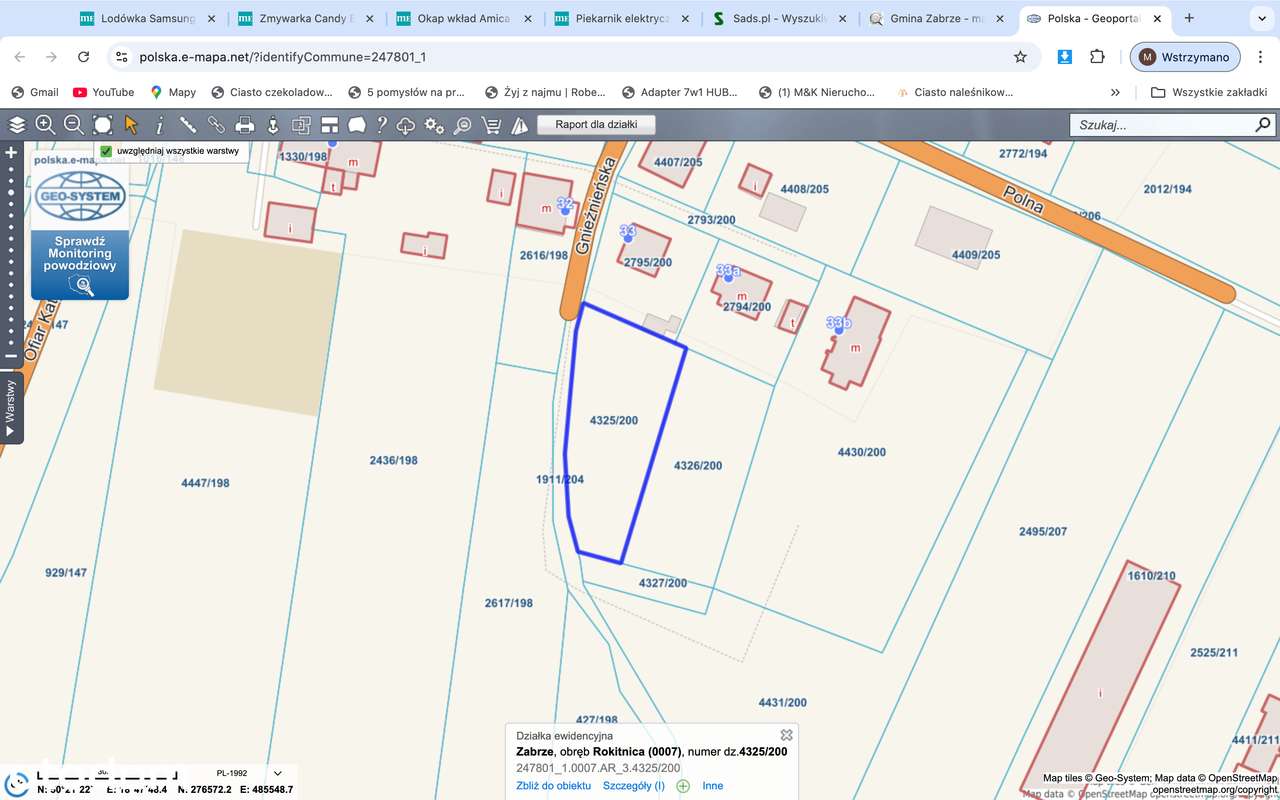The image size is (1280, 800).
Task: Click the map zoom level slider track
Action: click(11, 255)
